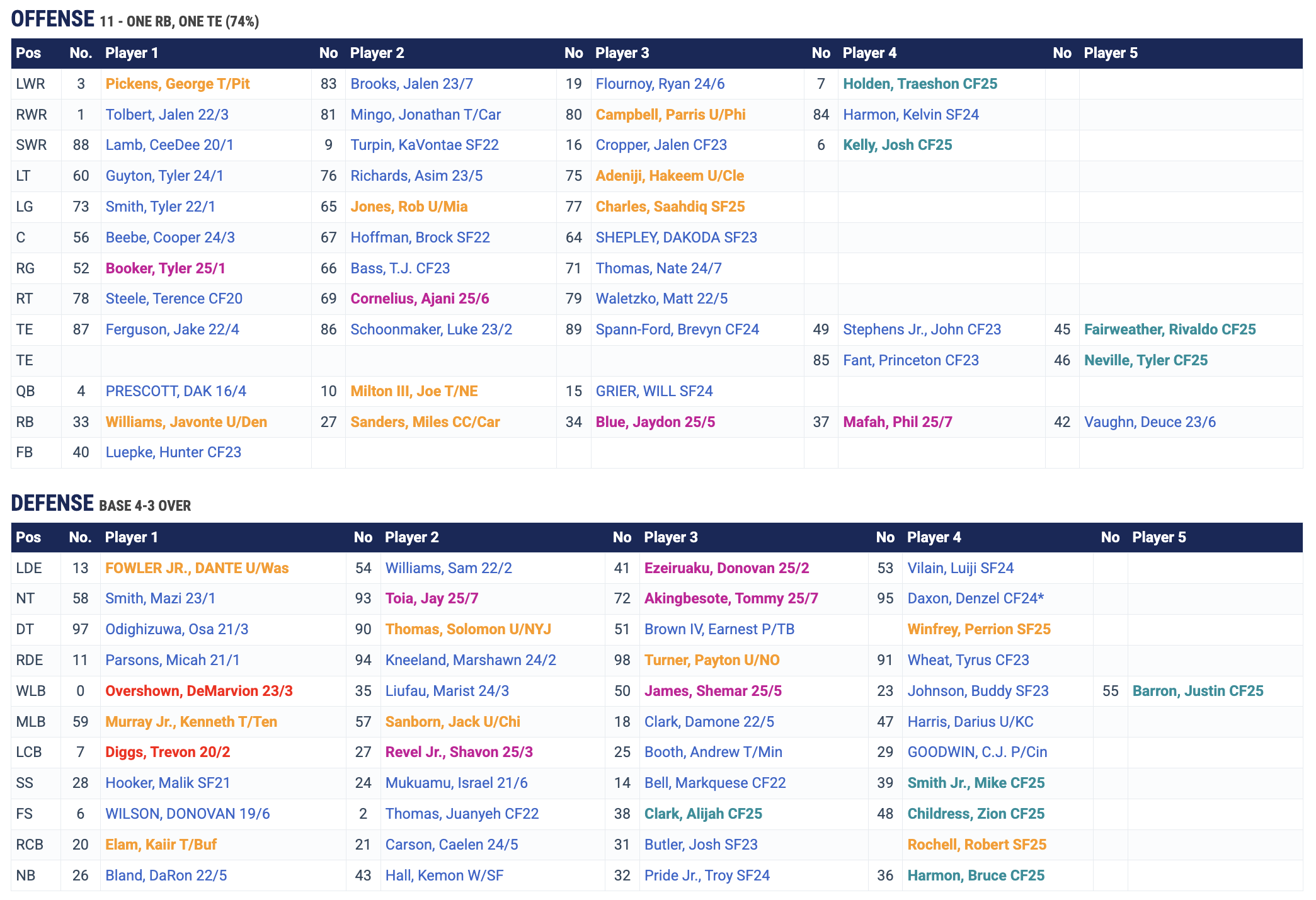Open Cornelius, Ajani 25/6 link
Image resolution: width=1316 pixels, height=900 pixels.
420,299
